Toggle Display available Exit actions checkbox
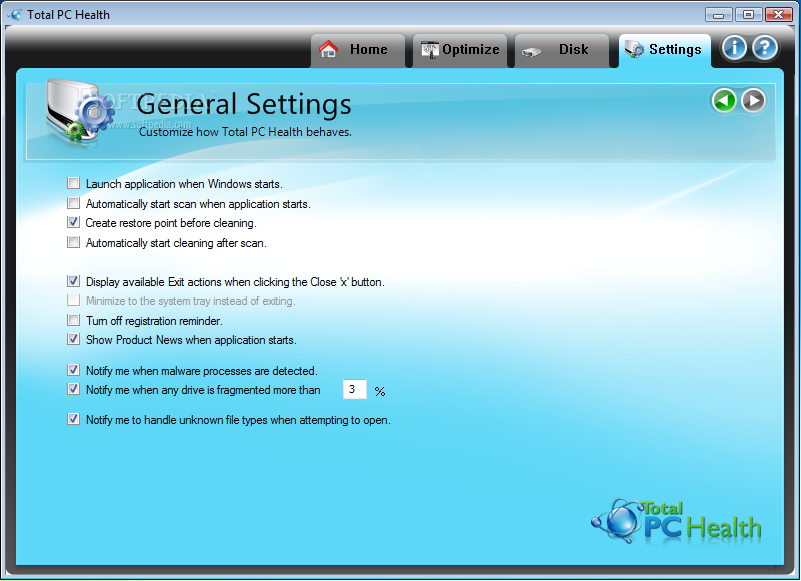Image resolution: width=801 pixels, height=581 pixels. pos(74,281)
